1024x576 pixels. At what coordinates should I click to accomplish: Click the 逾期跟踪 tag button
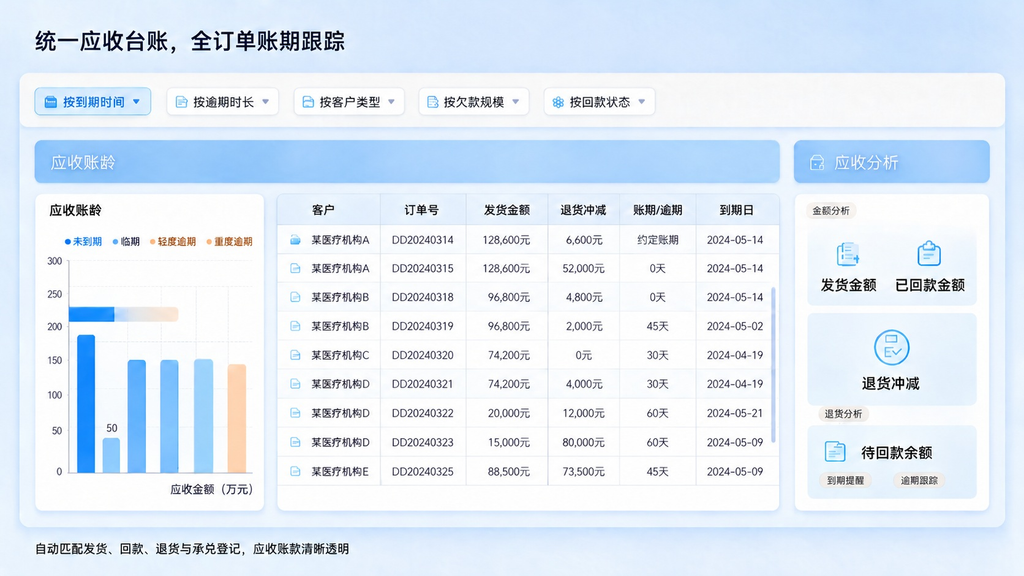coord(919,480)
